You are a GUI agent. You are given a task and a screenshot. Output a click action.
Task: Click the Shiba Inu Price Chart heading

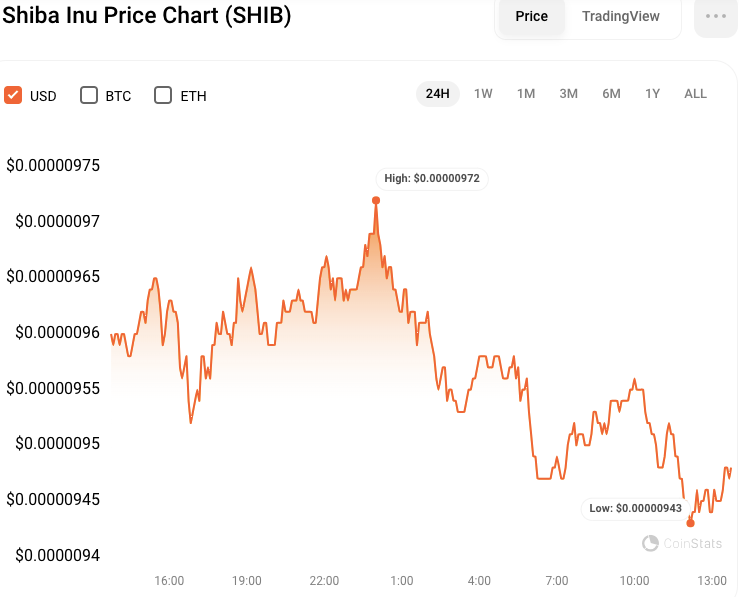coord(146,17)
